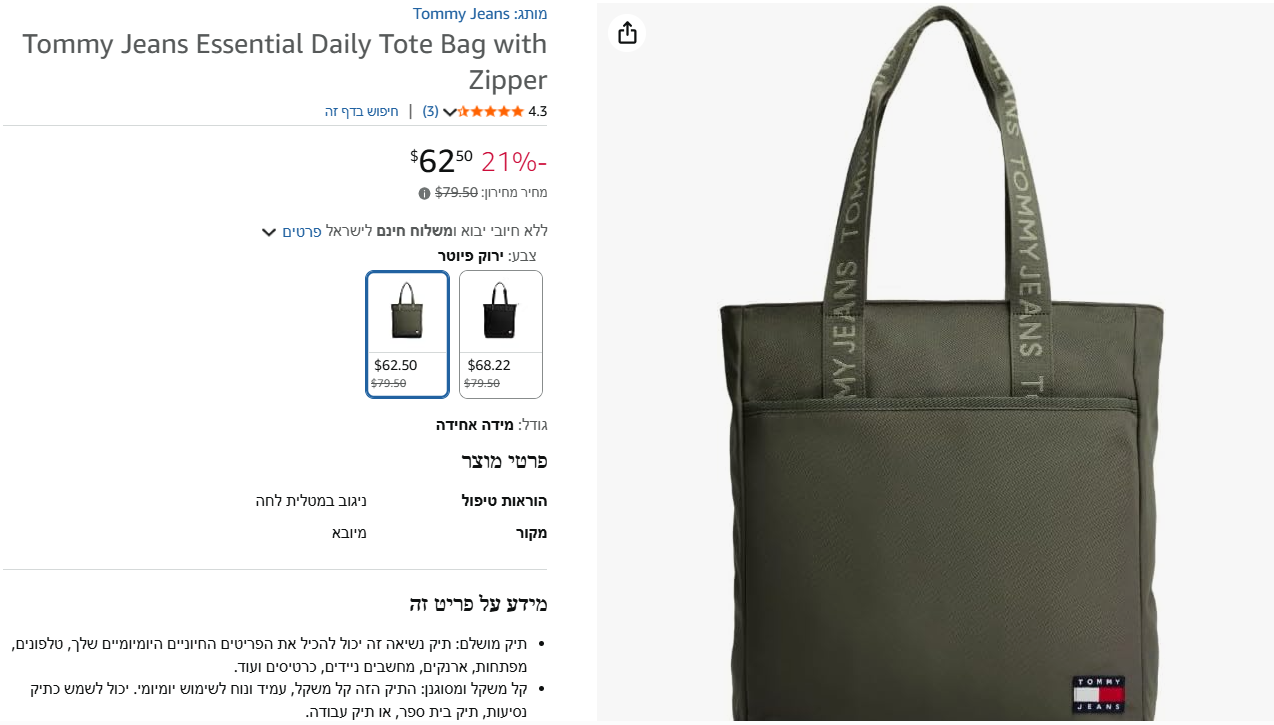
Task: Click the 'פרטי מוצר' product details heading
Action: click(504, 461)
